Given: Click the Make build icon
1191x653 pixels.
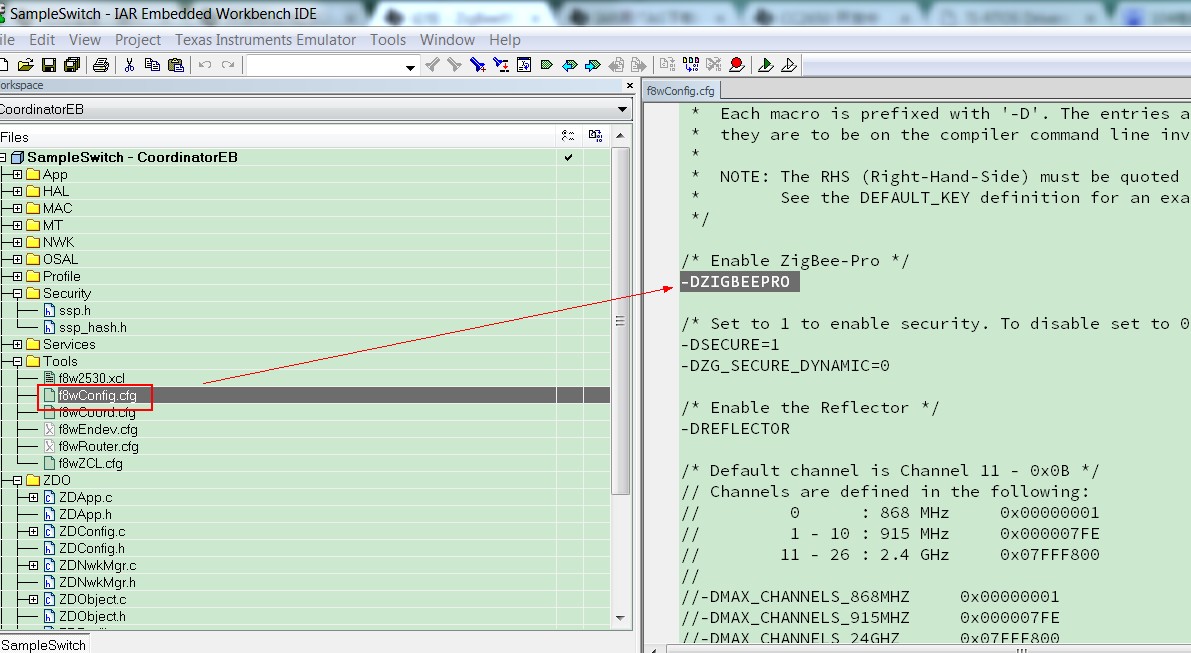Looking at the screenshot, I should point(690,65).
